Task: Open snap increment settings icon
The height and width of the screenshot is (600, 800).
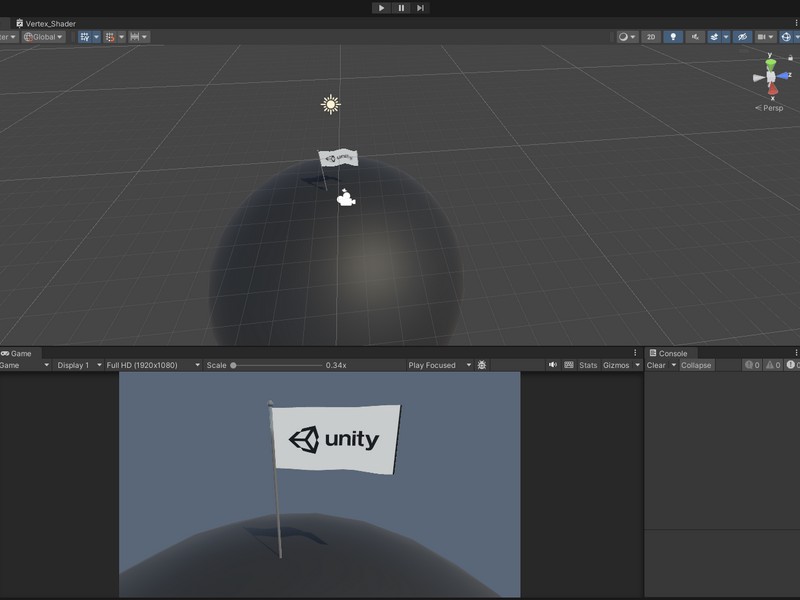Action: 135,37
